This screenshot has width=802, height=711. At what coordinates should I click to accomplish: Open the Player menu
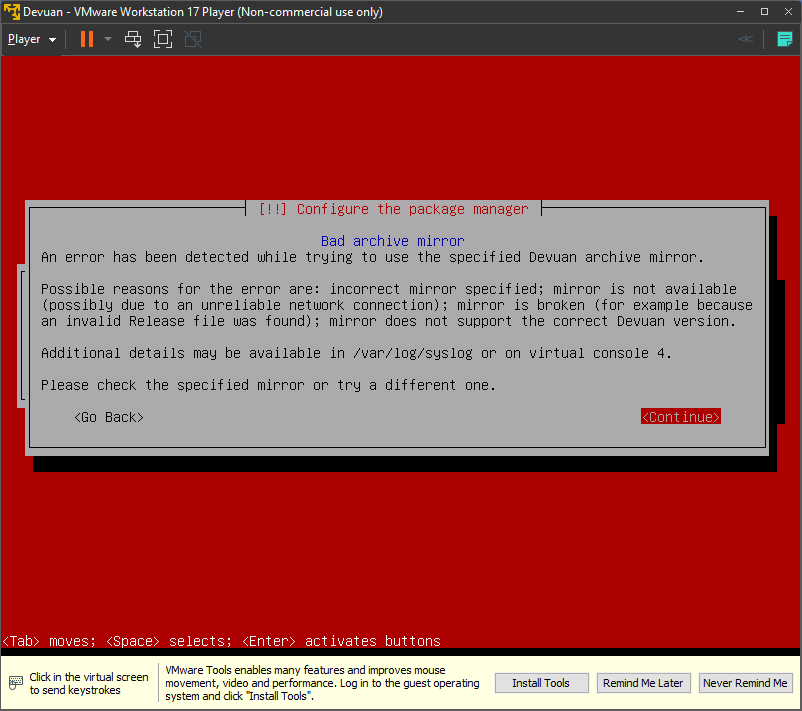[x=32, y=39]
